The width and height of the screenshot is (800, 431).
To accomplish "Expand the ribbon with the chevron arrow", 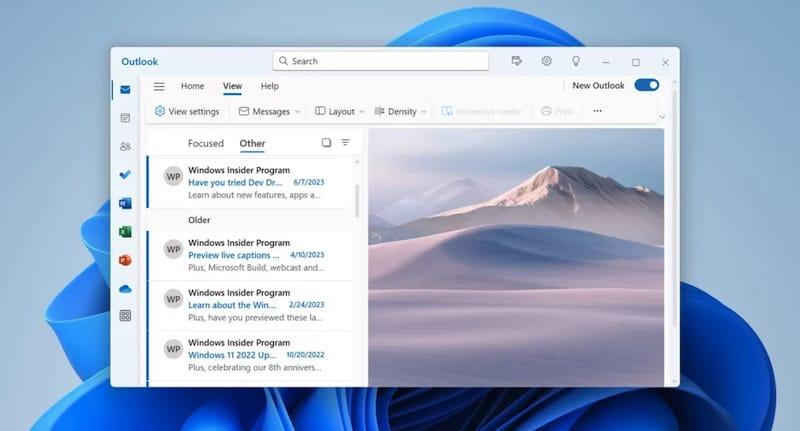I will point(662,117).
